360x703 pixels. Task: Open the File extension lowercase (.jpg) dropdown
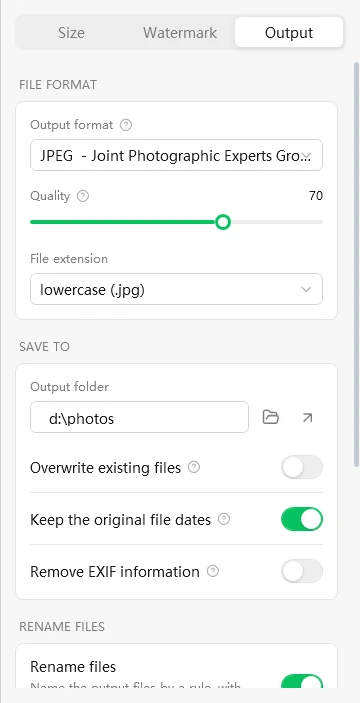pos(176,289)
